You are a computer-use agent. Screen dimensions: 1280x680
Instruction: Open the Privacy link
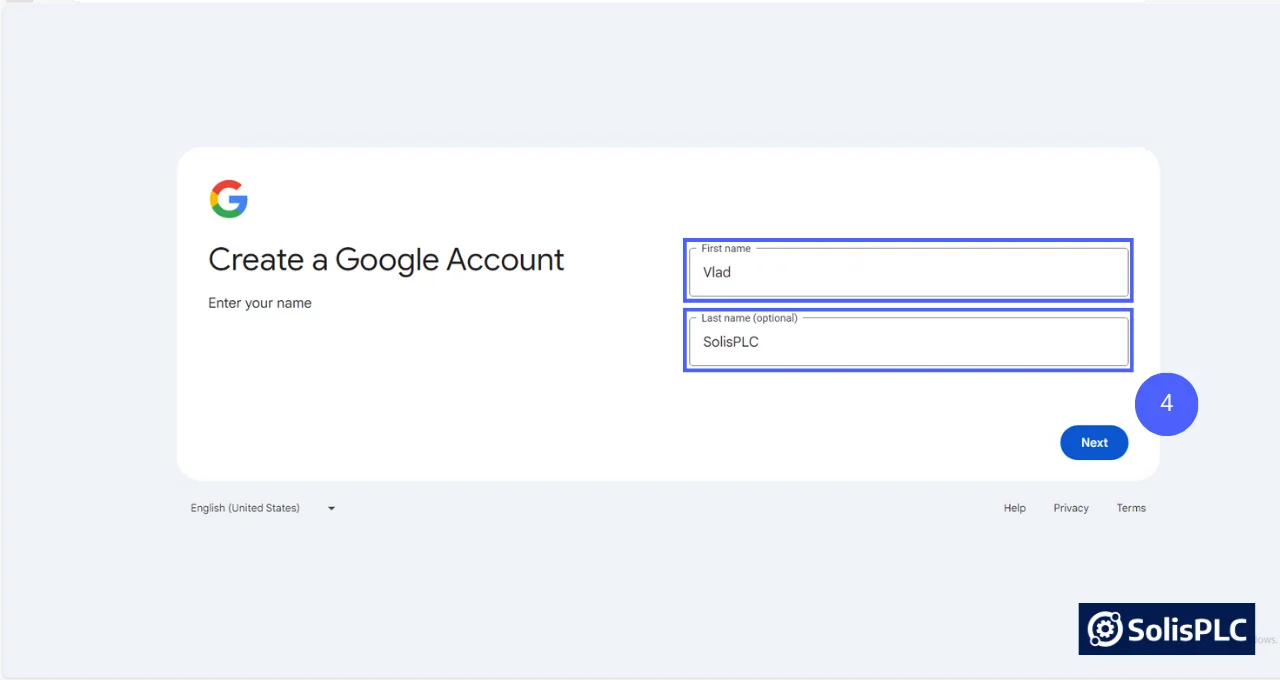[x=1071, y=508]
